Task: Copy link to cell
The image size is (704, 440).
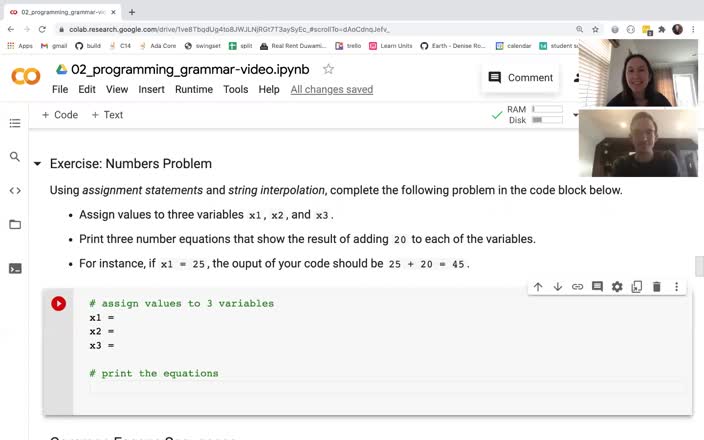Action: pos(577,287)
